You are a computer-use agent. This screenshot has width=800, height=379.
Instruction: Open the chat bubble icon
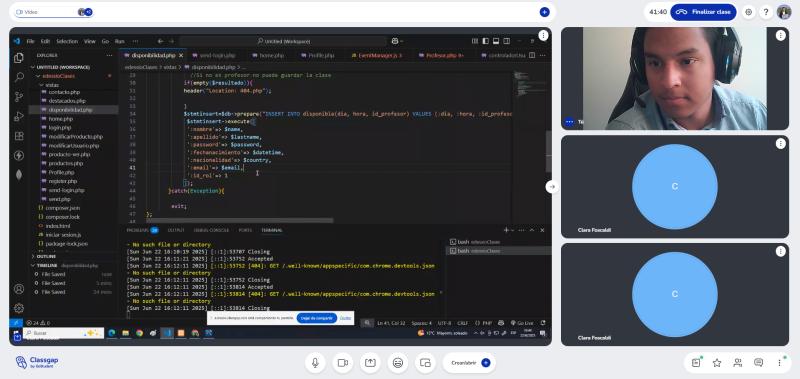click(x=759, y=363)
